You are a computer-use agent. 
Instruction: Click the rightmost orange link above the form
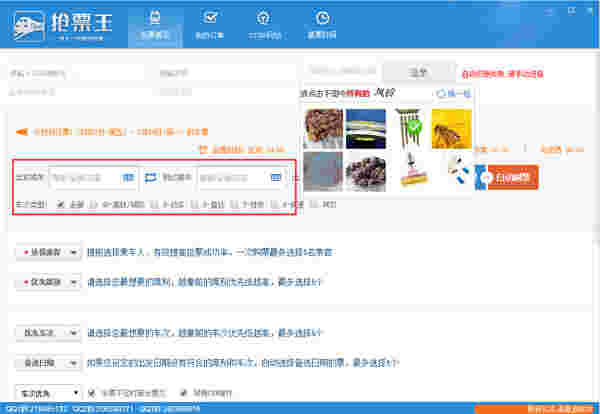562,149
